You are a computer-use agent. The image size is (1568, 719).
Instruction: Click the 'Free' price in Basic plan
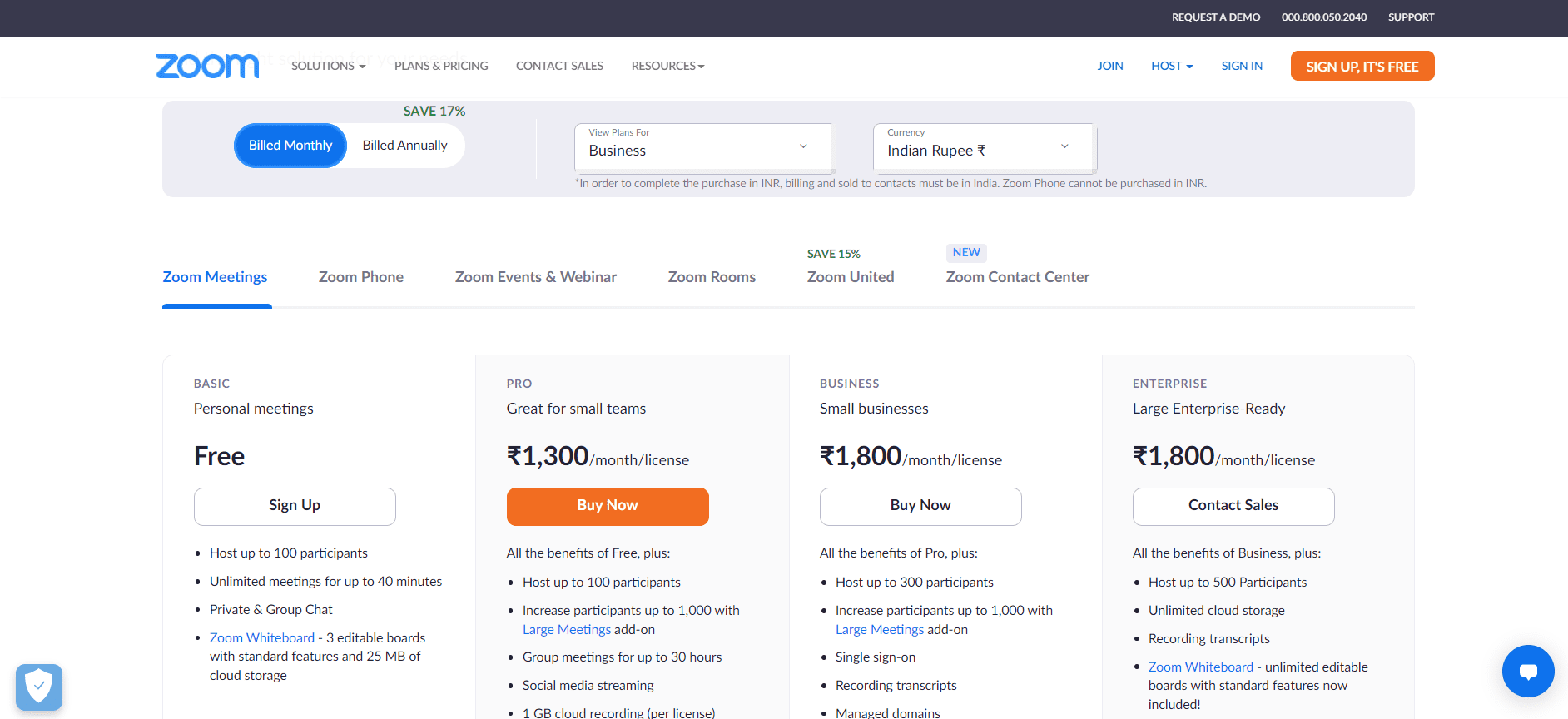point(219,456)
